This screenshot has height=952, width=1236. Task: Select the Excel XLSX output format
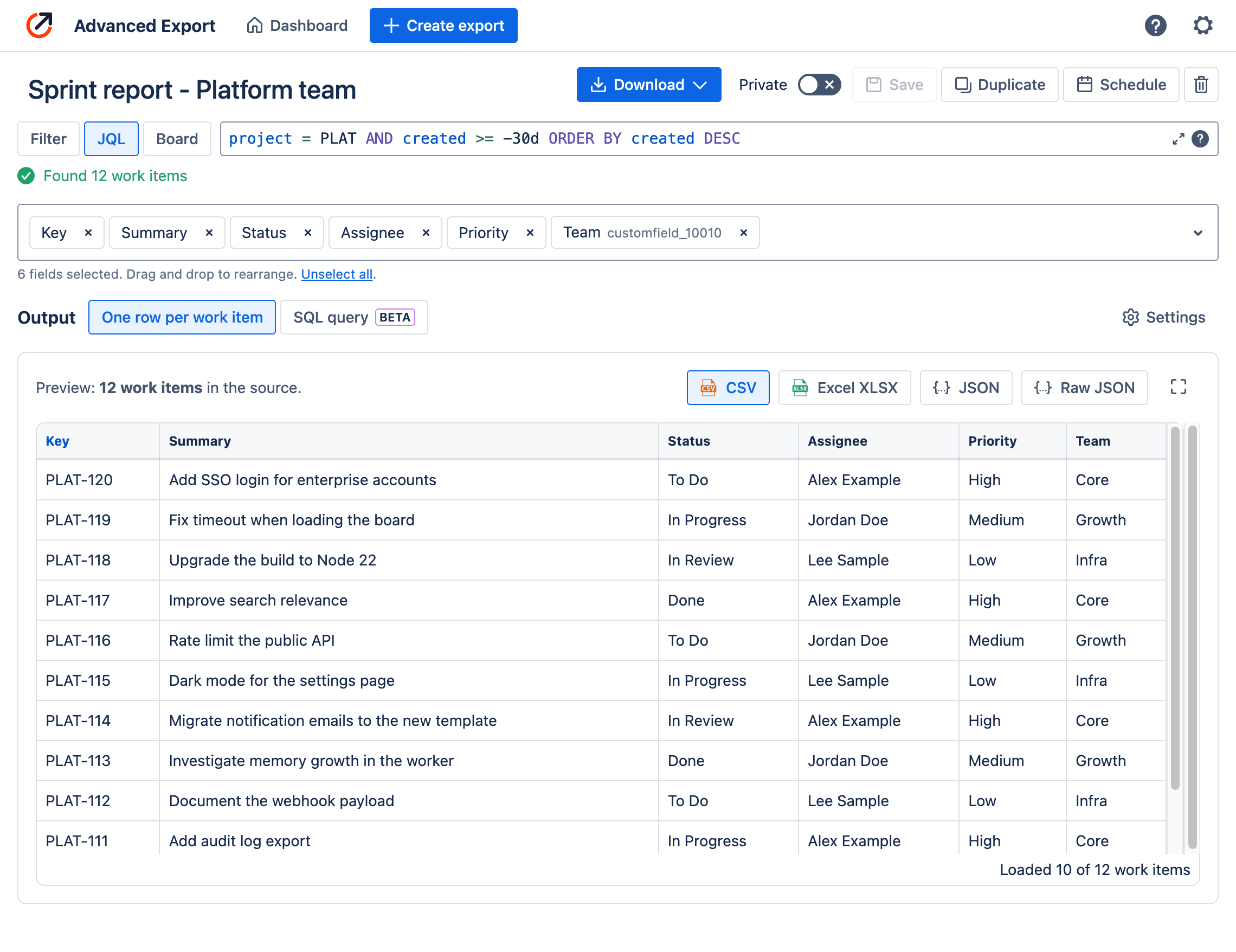(845, 388)
